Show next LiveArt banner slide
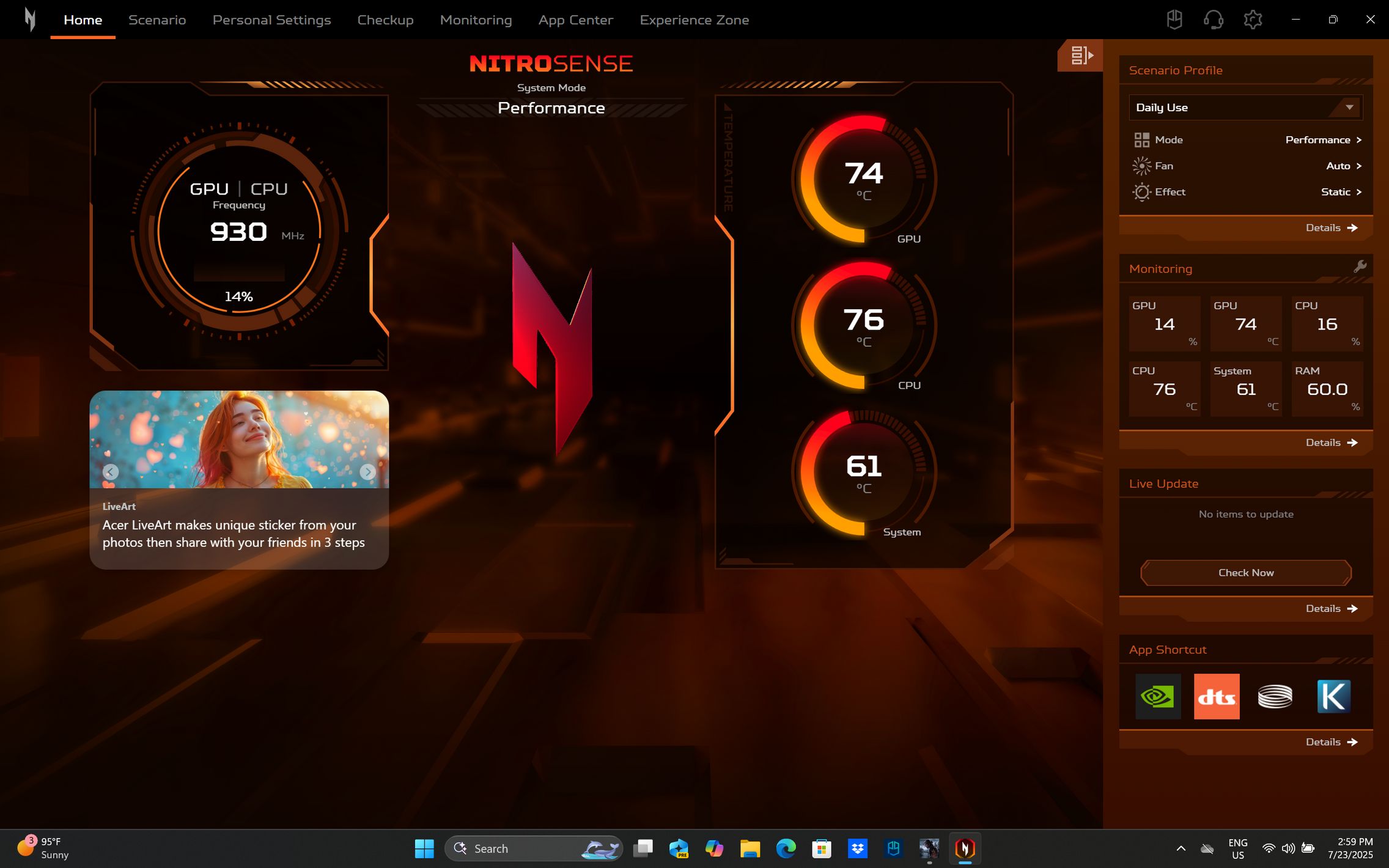Image resolution: width=1389 pixels, height=868 pixels. pyautogui.click(x=367, y=472)
